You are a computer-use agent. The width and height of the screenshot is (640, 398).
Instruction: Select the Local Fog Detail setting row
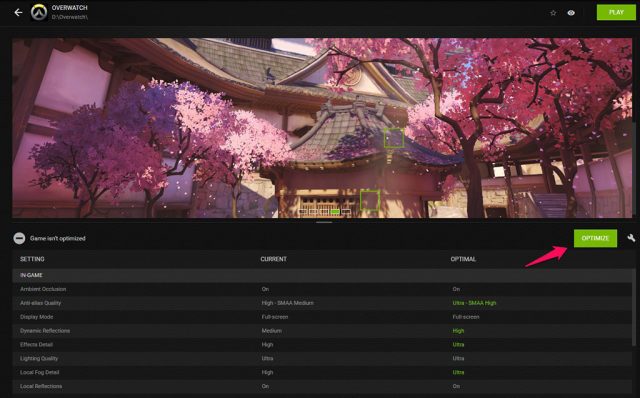322,372
